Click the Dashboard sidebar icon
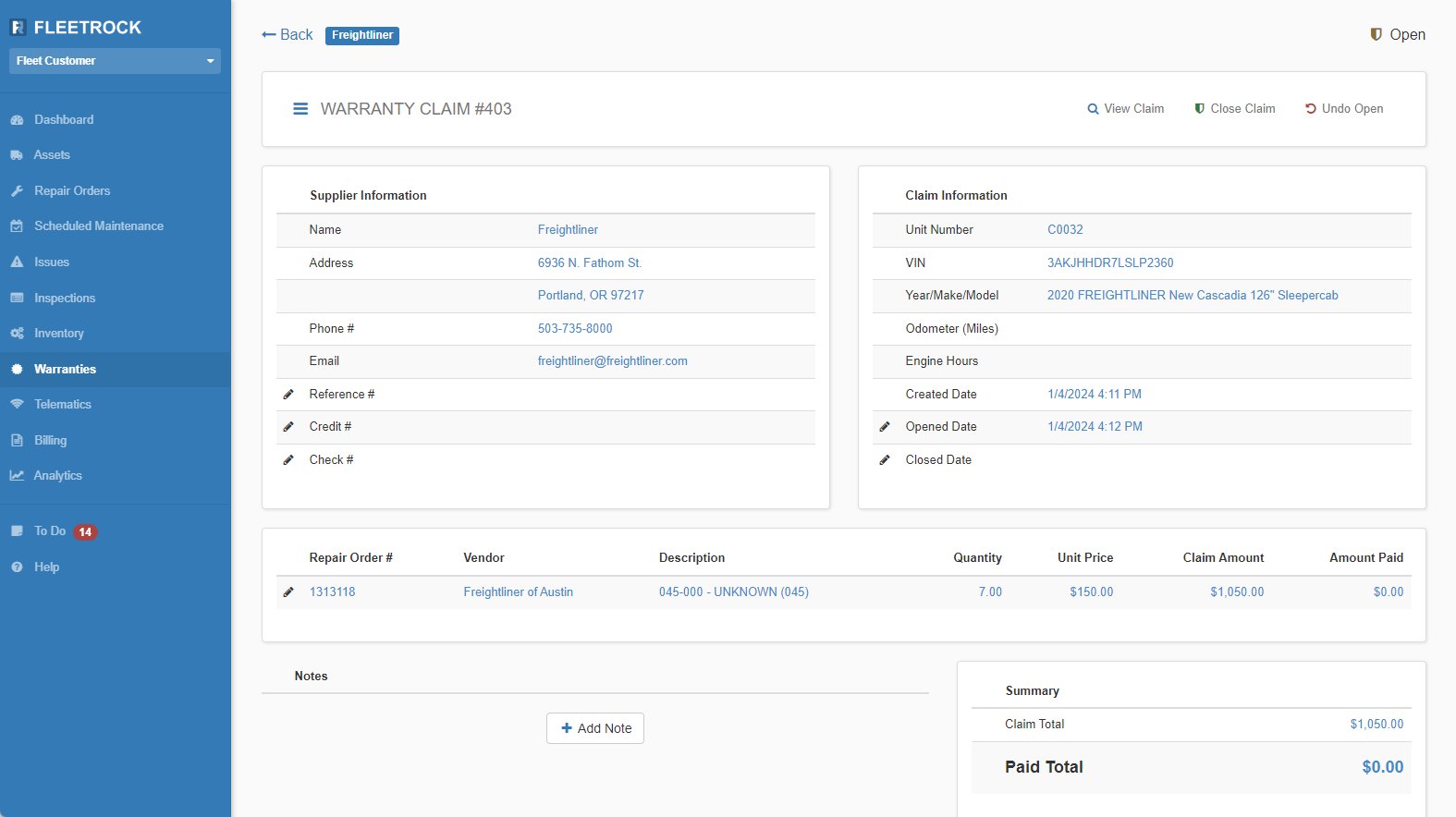 pyautogui.click(x=17, y=120)
